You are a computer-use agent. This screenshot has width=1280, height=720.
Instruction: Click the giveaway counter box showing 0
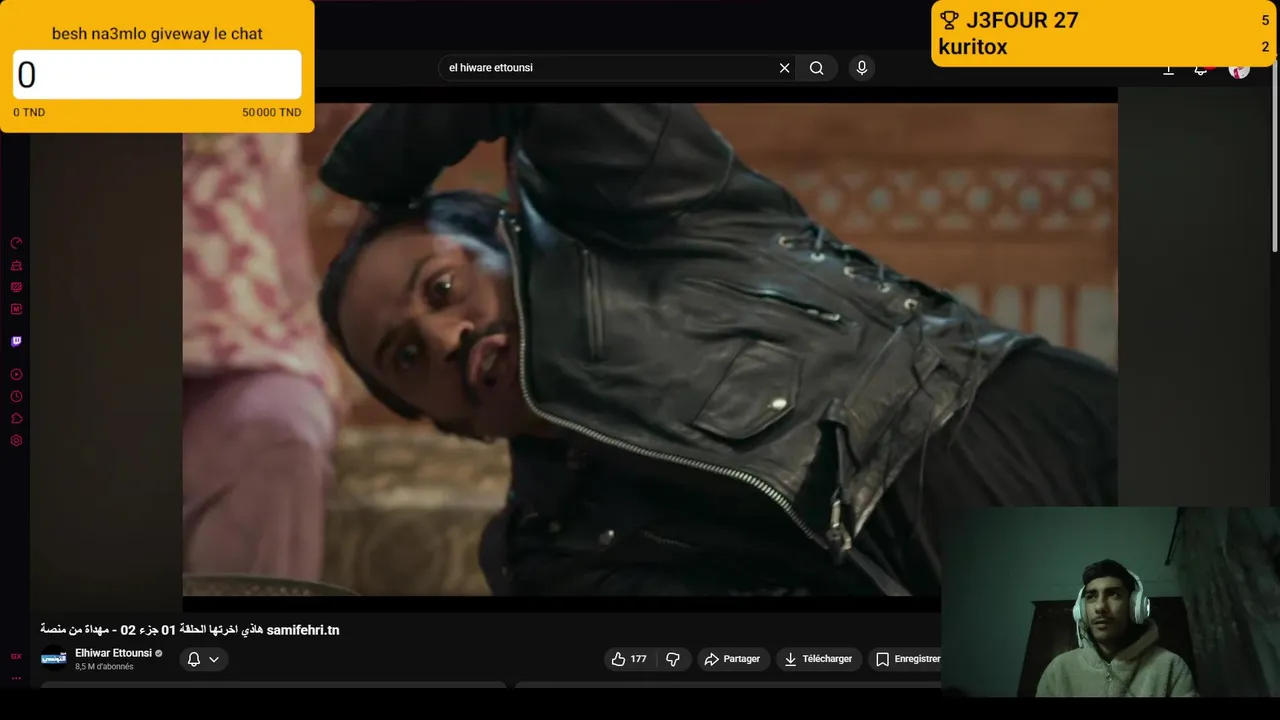[157, 75]
